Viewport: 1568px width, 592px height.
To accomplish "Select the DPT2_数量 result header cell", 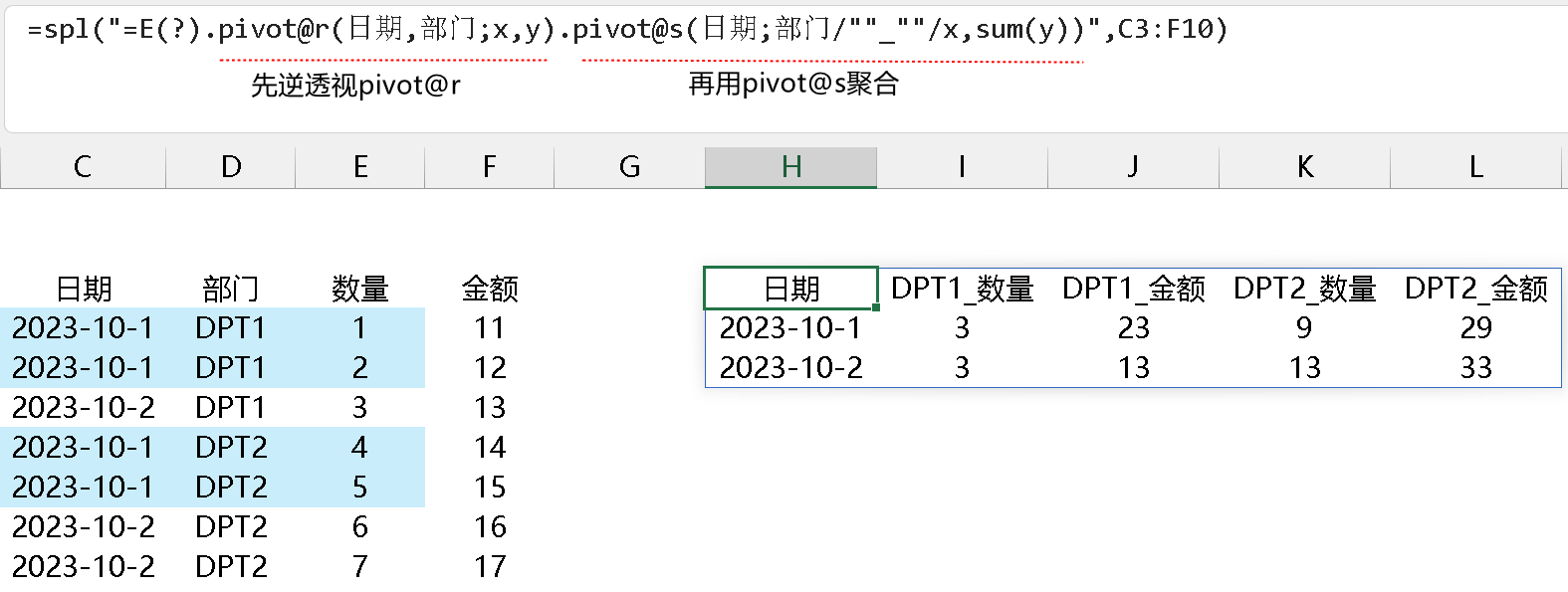I will pos(1305,289).
